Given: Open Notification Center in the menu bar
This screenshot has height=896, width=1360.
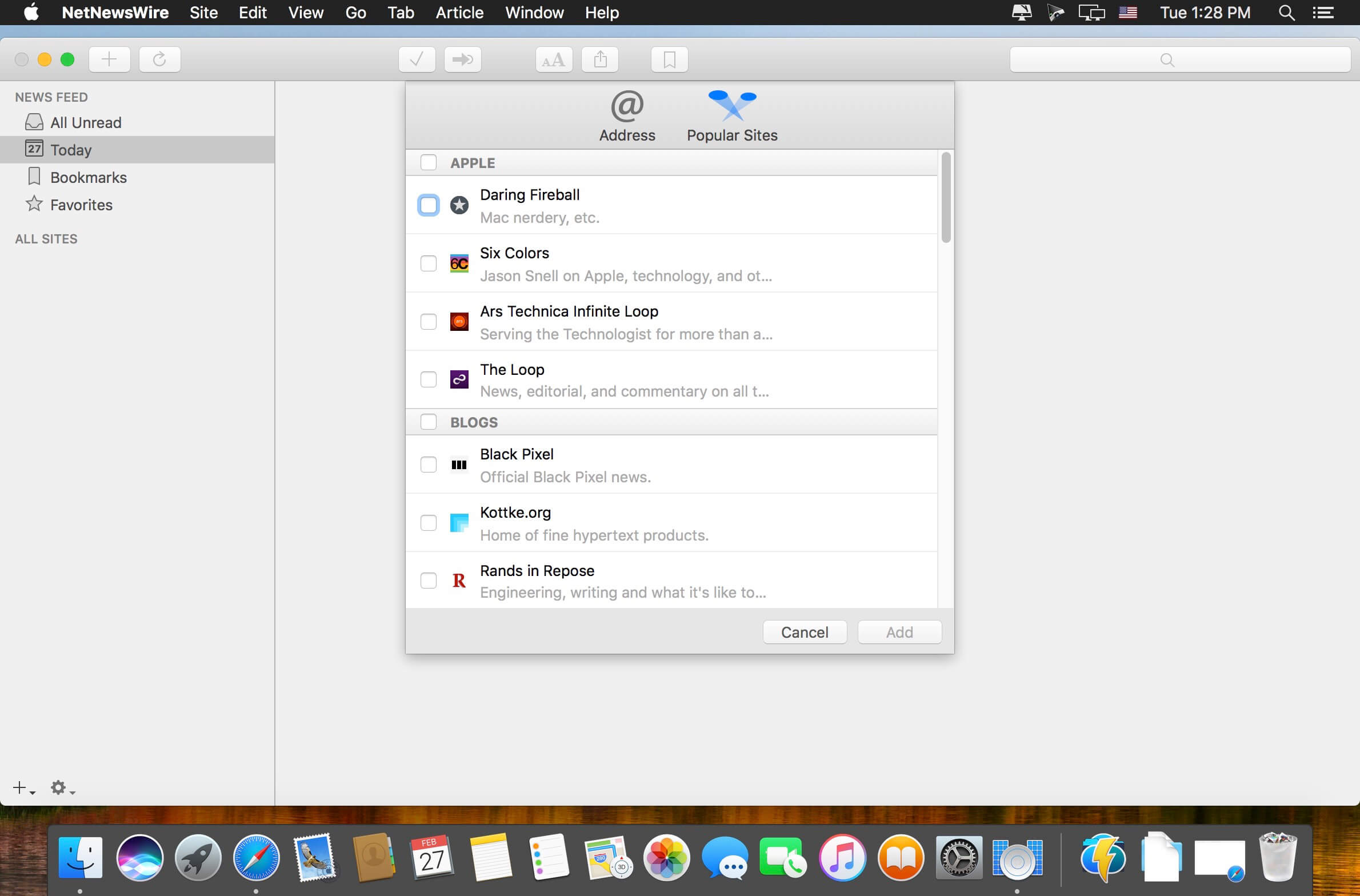Looking at the screenshot, I should tap(1323, 13).
